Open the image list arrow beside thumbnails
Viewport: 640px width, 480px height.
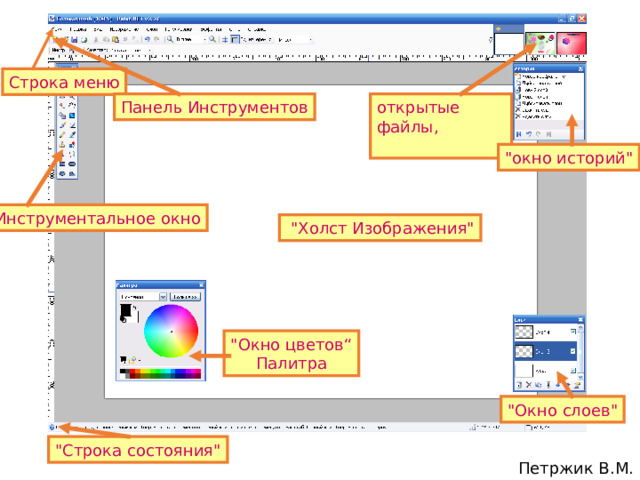pyautogui.click(x=490, y=40)
